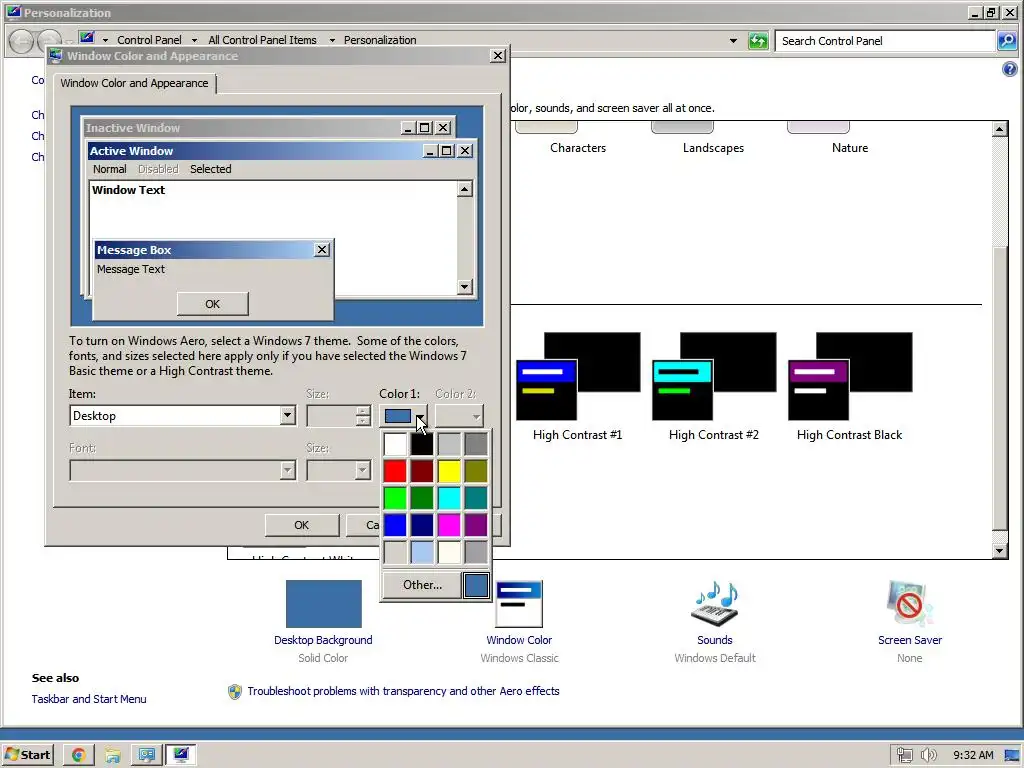The height and width of the screenshot is (768, 1024).
Task: Click theme list scrollbar down arrow
Action: [999, 551]
